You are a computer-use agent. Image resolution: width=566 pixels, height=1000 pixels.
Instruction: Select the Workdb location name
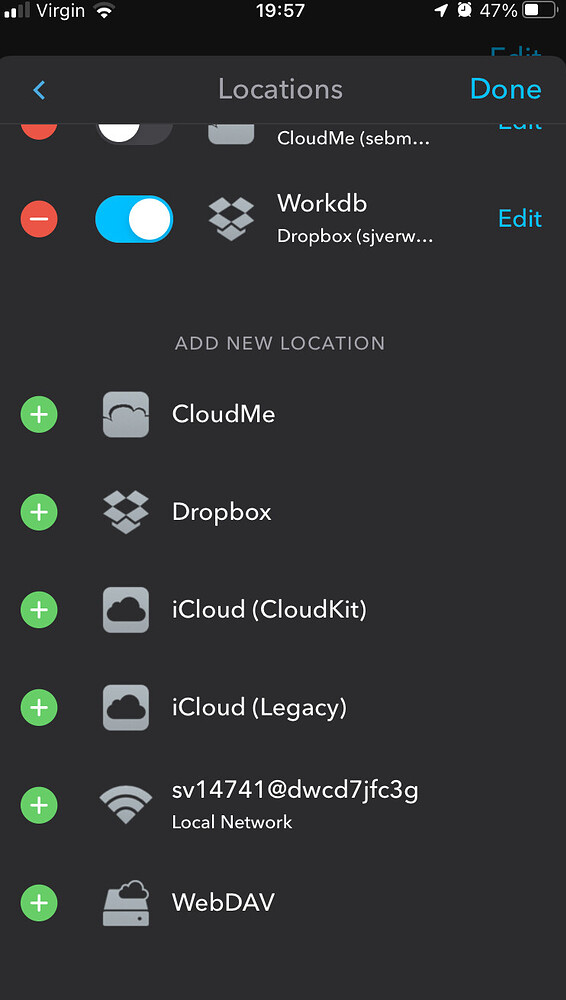322,203
